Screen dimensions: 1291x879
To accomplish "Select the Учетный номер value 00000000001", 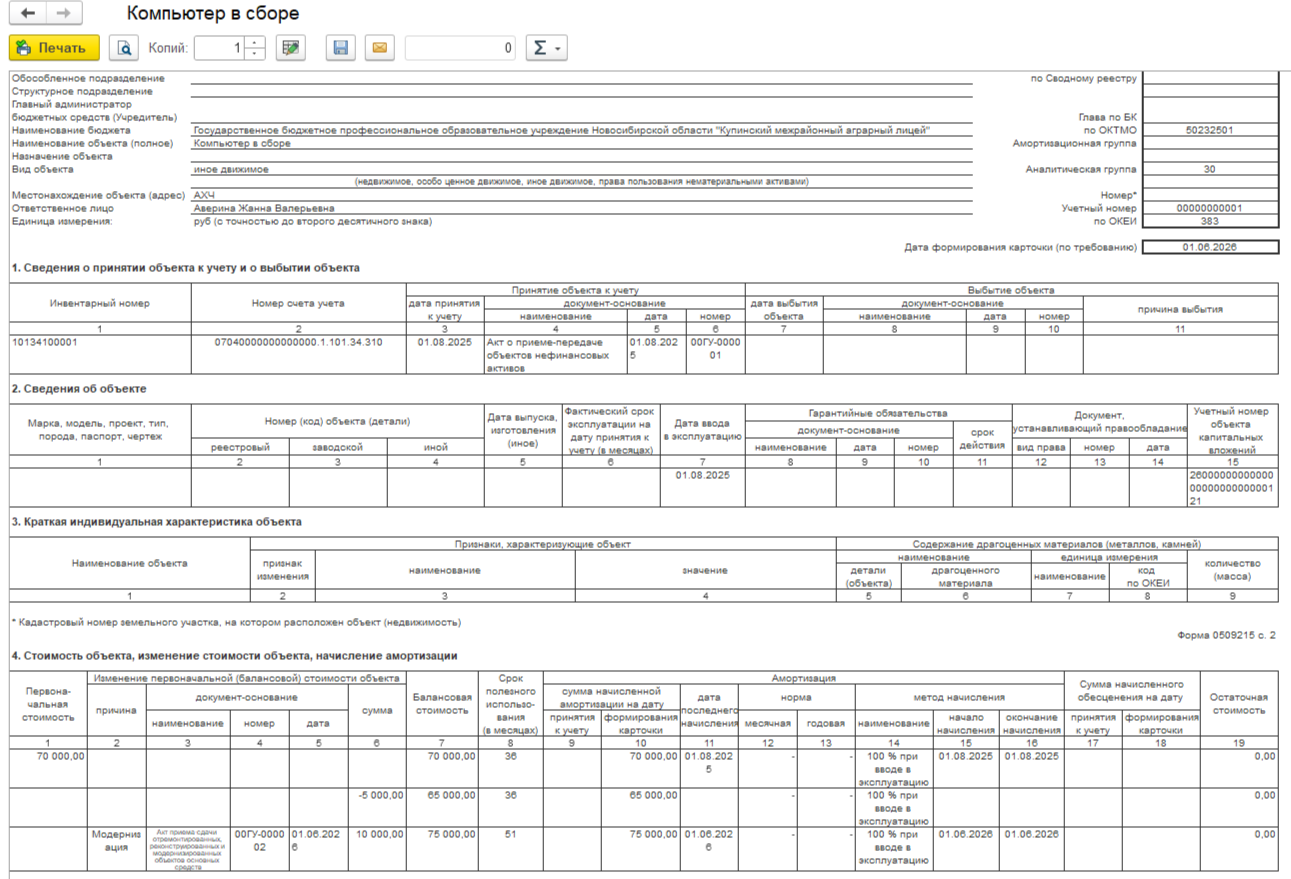I will pyautogui.click(x=1210, y=208).
